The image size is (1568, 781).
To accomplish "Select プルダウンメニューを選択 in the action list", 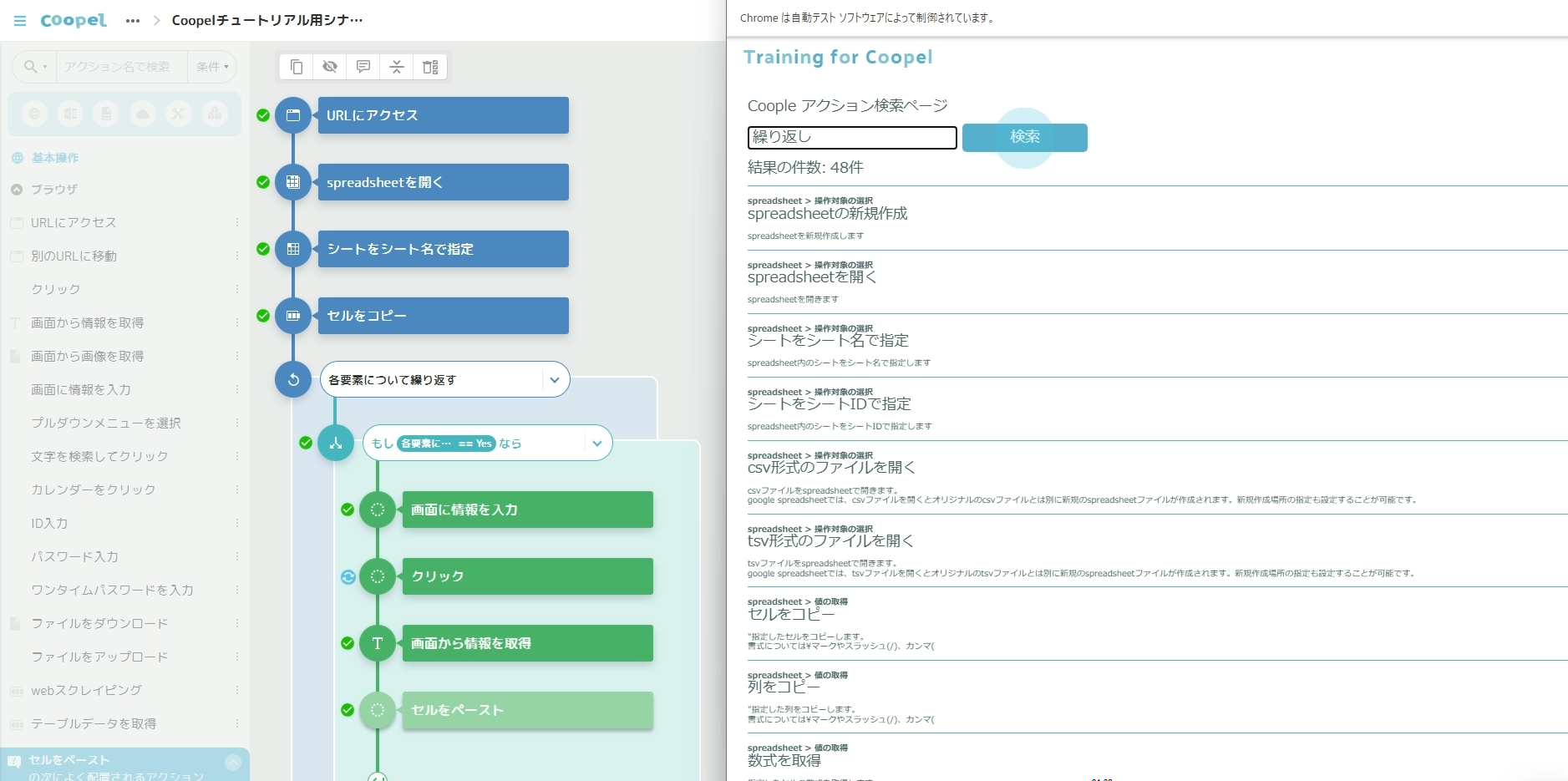I will click(106, 423).
